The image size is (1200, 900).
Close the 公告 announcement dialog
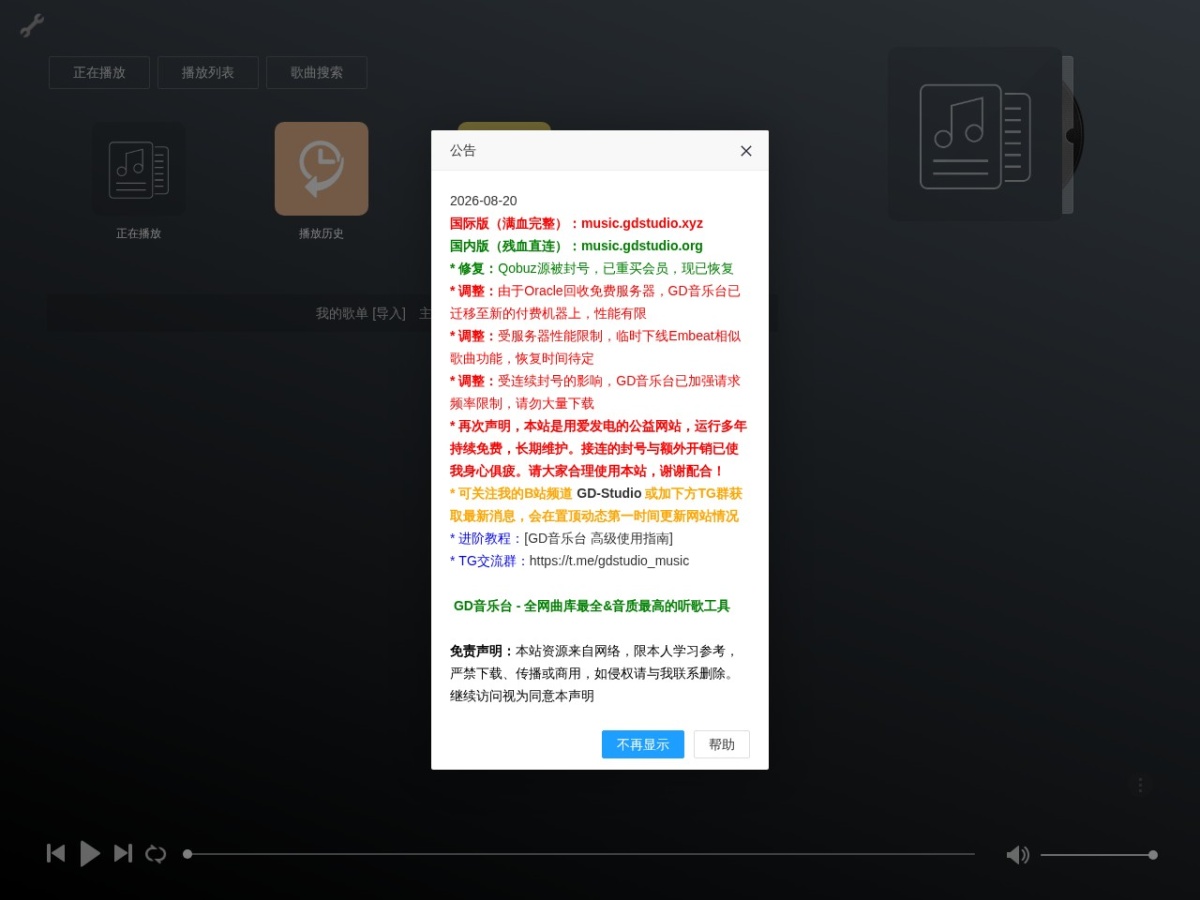tap(746, 151)
